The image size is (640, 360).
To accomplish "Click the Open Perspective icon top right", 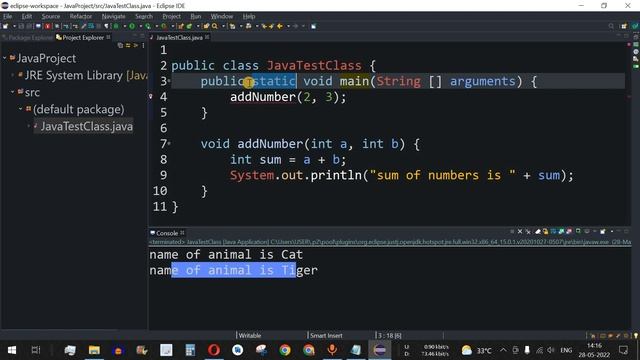I will (x=624, y=26).
